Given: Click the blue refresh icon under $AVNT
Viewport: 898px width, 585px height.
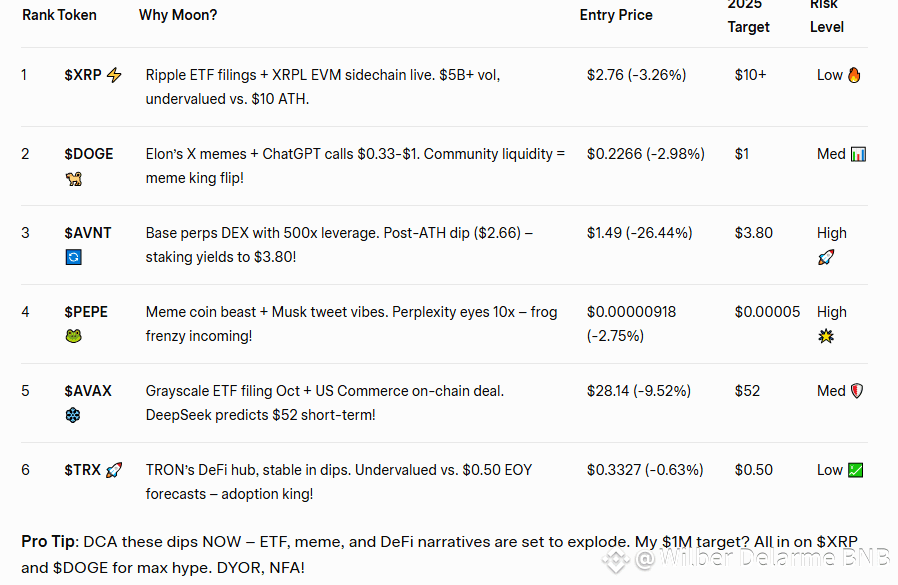Looking at the screenshot, I should 73,257.
